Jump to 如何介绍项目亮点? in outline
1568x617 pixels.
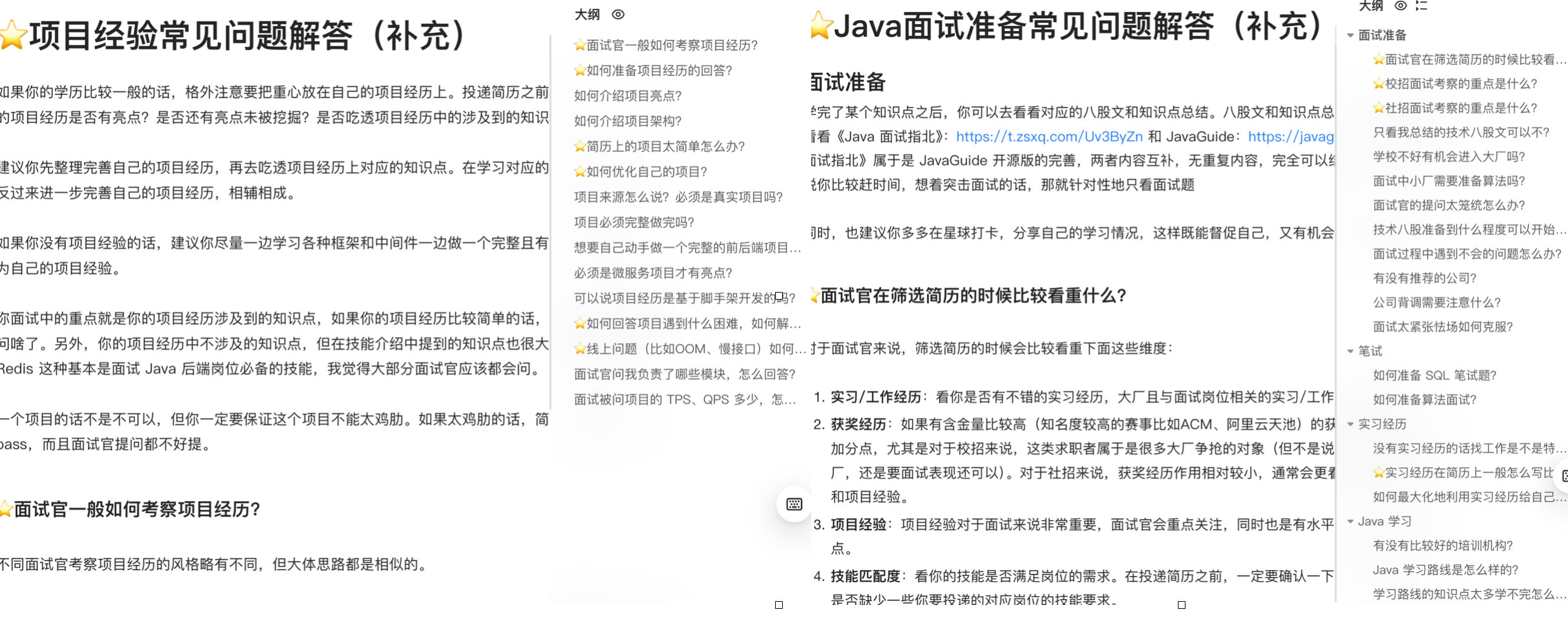point(628,96)
